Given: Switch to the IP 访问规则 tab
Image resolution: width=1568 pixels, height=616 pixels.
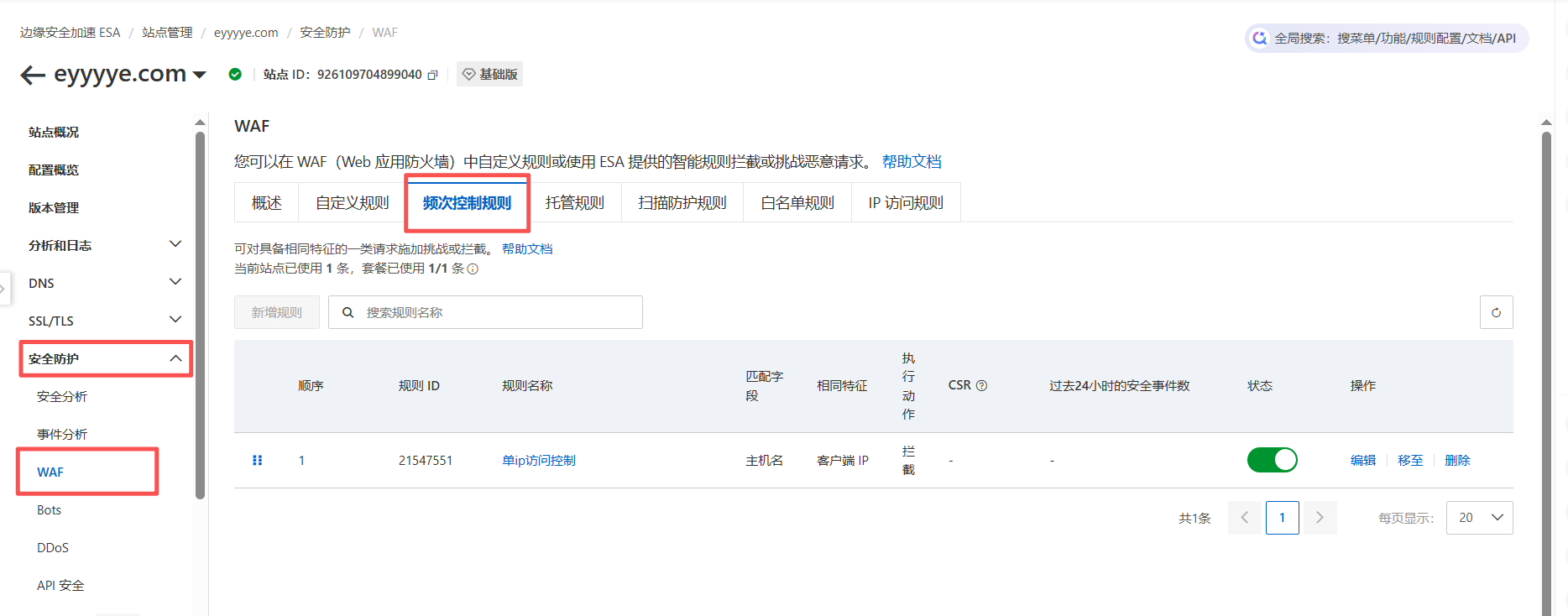Looking at the screenshot, I should pos(905,203).
